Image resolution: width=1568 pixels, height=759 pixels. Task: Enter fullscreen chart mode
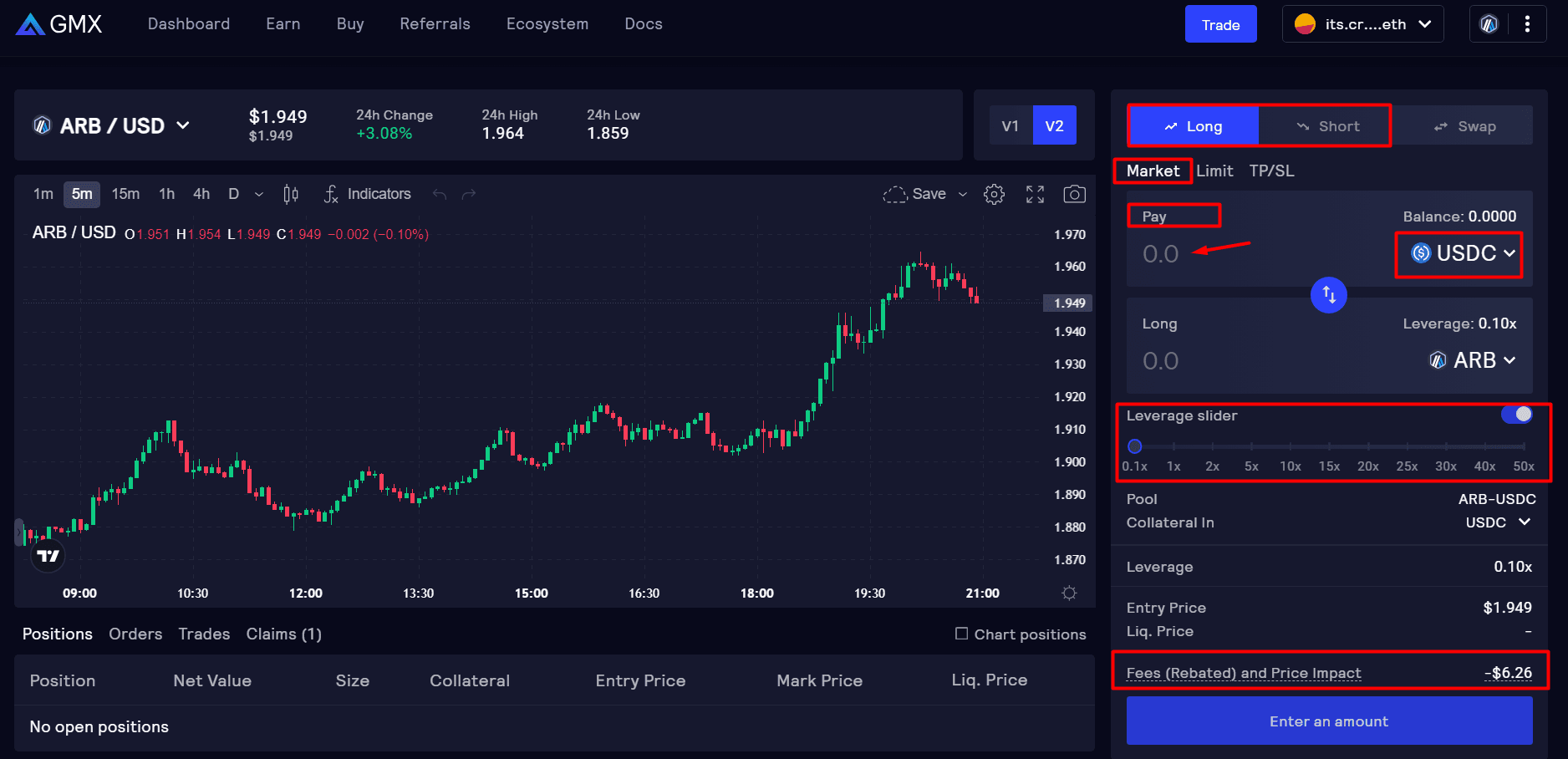coord(1035,194)
